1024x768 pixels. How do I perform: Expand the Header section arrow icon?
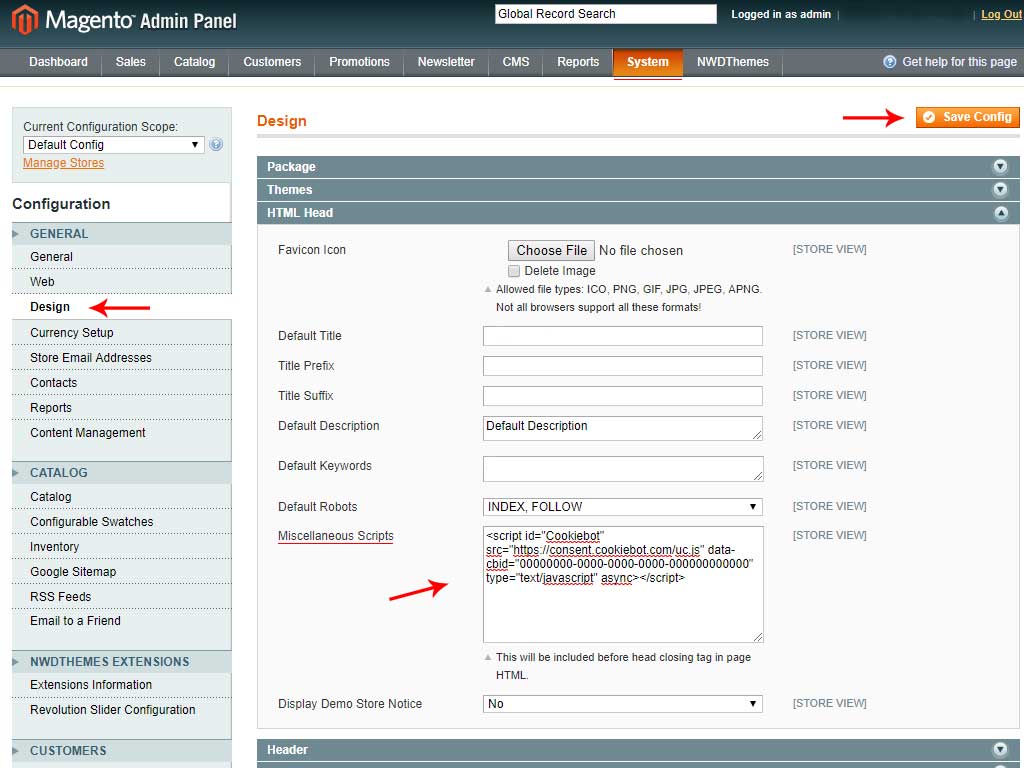click(x=1000, y=749)
